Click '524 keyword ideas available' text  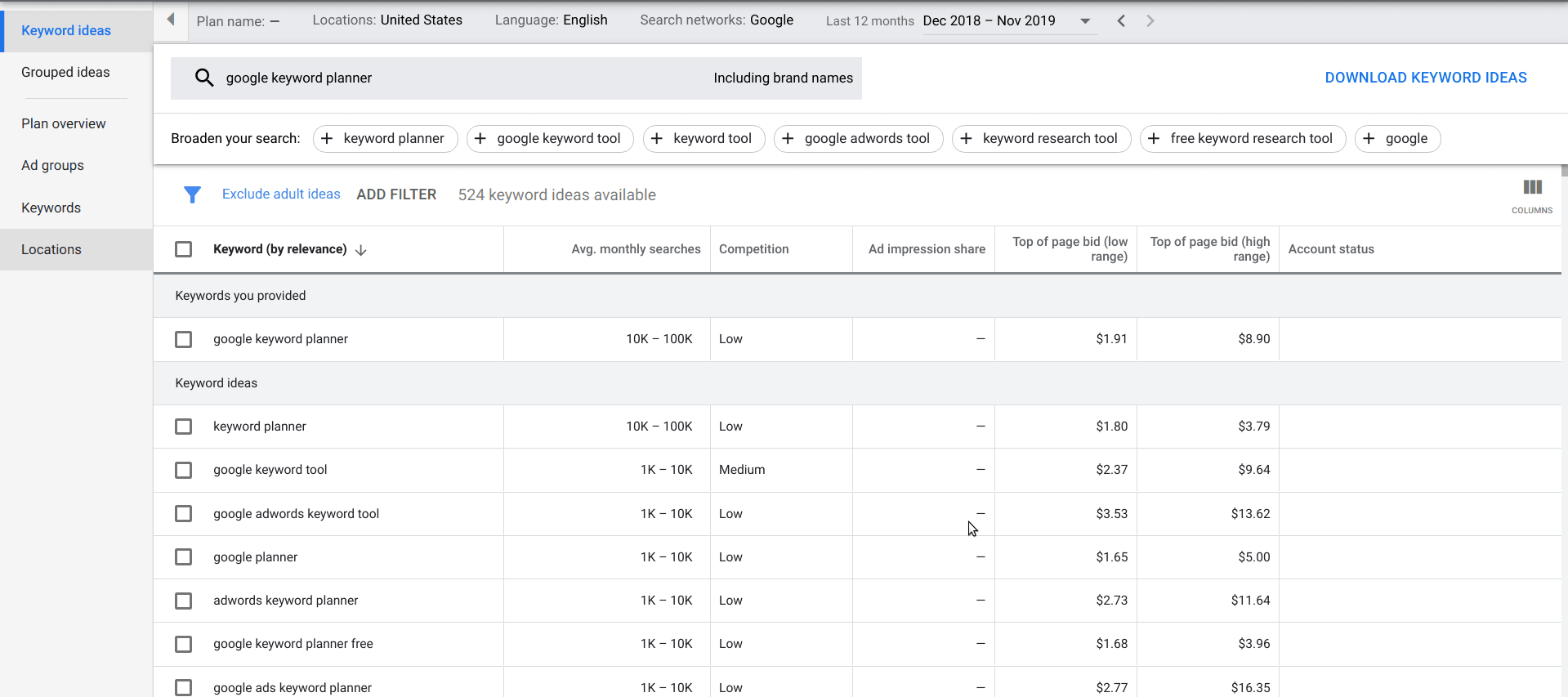tap(556, 194)
